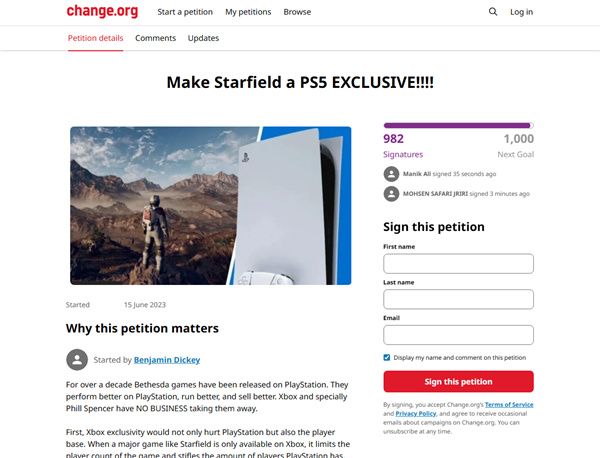
Task: Click Benjamin Dickey's profile avatar icon
Action: pyautogui.click(x=77, y=360)
